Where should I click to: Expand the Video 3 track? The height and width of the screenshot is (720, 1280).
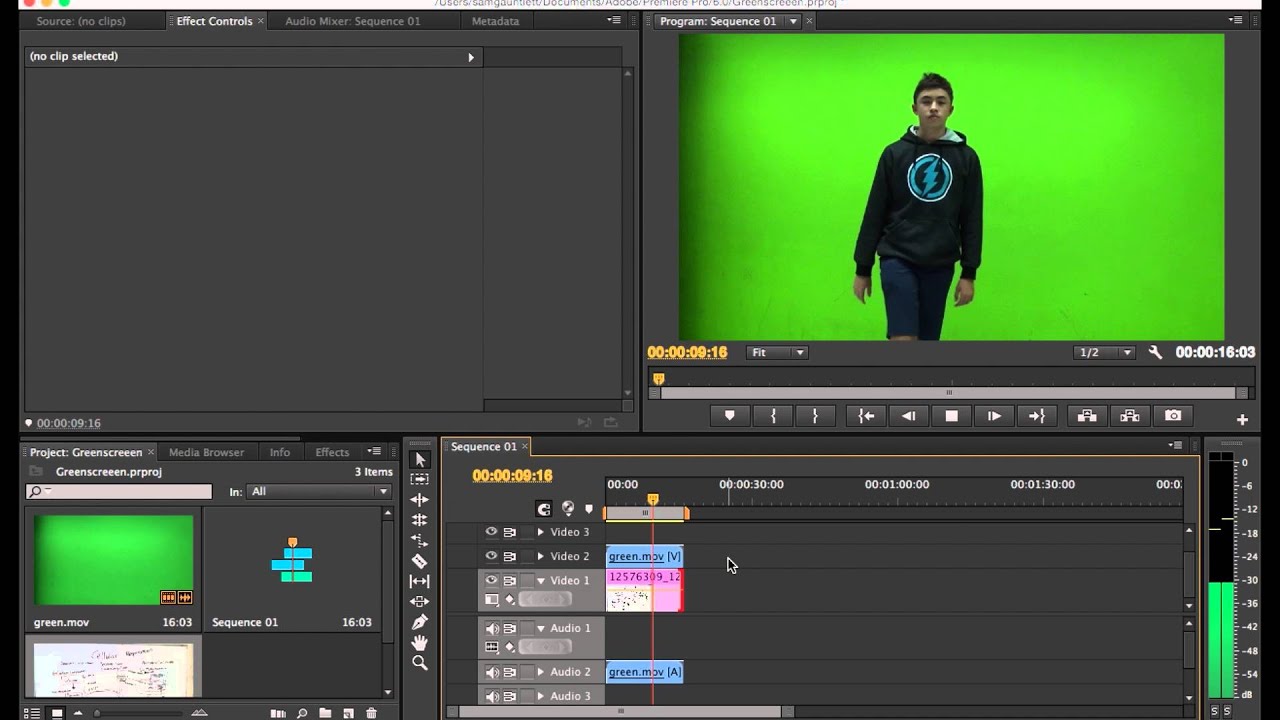(x=541, y=532)
